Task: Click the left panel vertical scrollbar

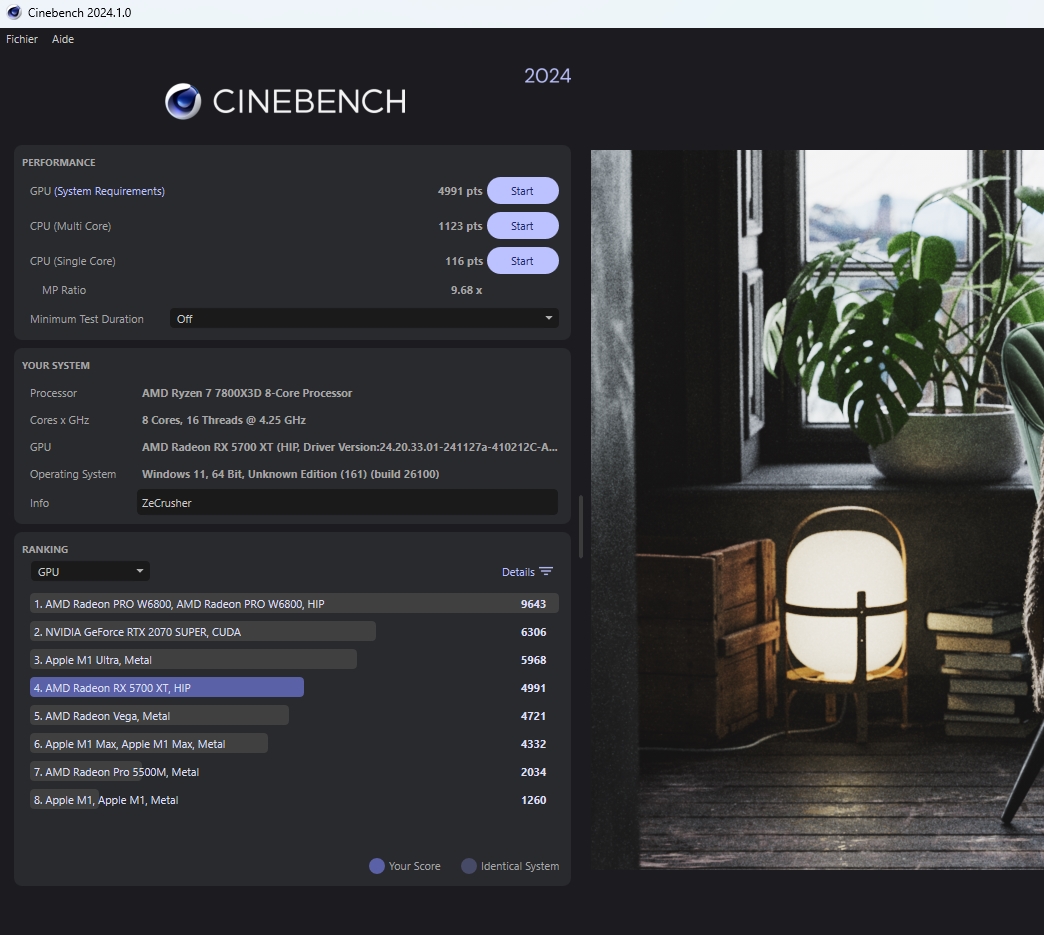Action: click(x=581, y=526)
